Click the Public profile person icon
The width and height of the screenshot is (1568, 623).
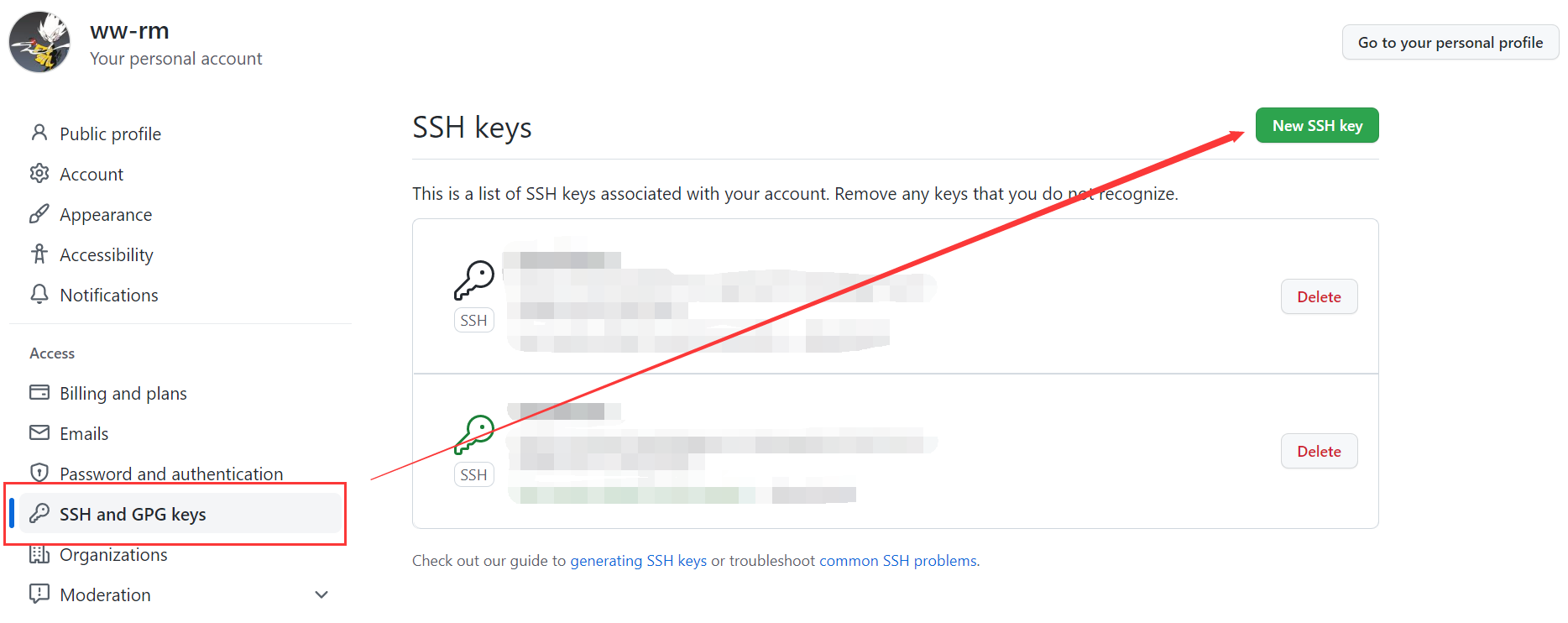tap(39, 133)
